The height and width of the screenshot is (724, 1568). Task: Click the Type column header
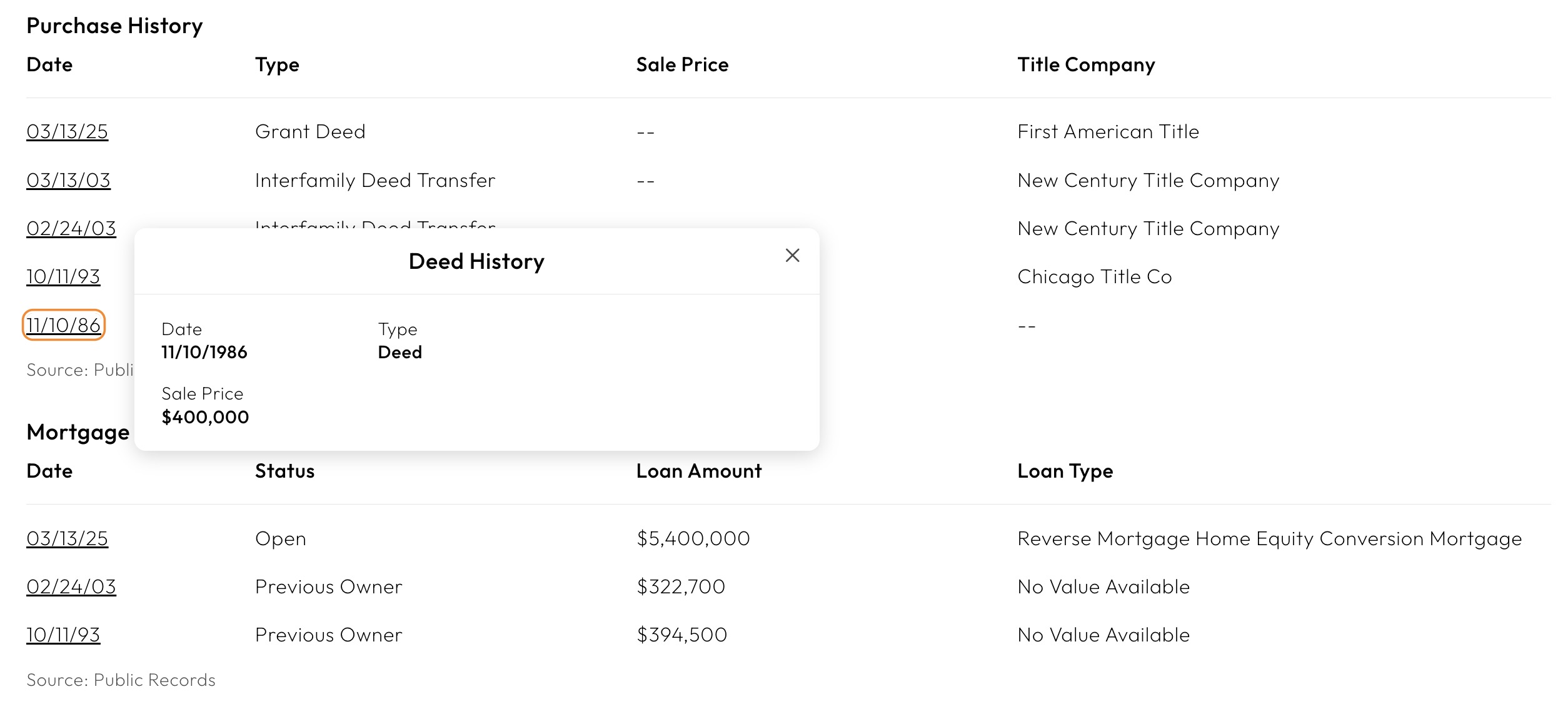pos(278,64)
